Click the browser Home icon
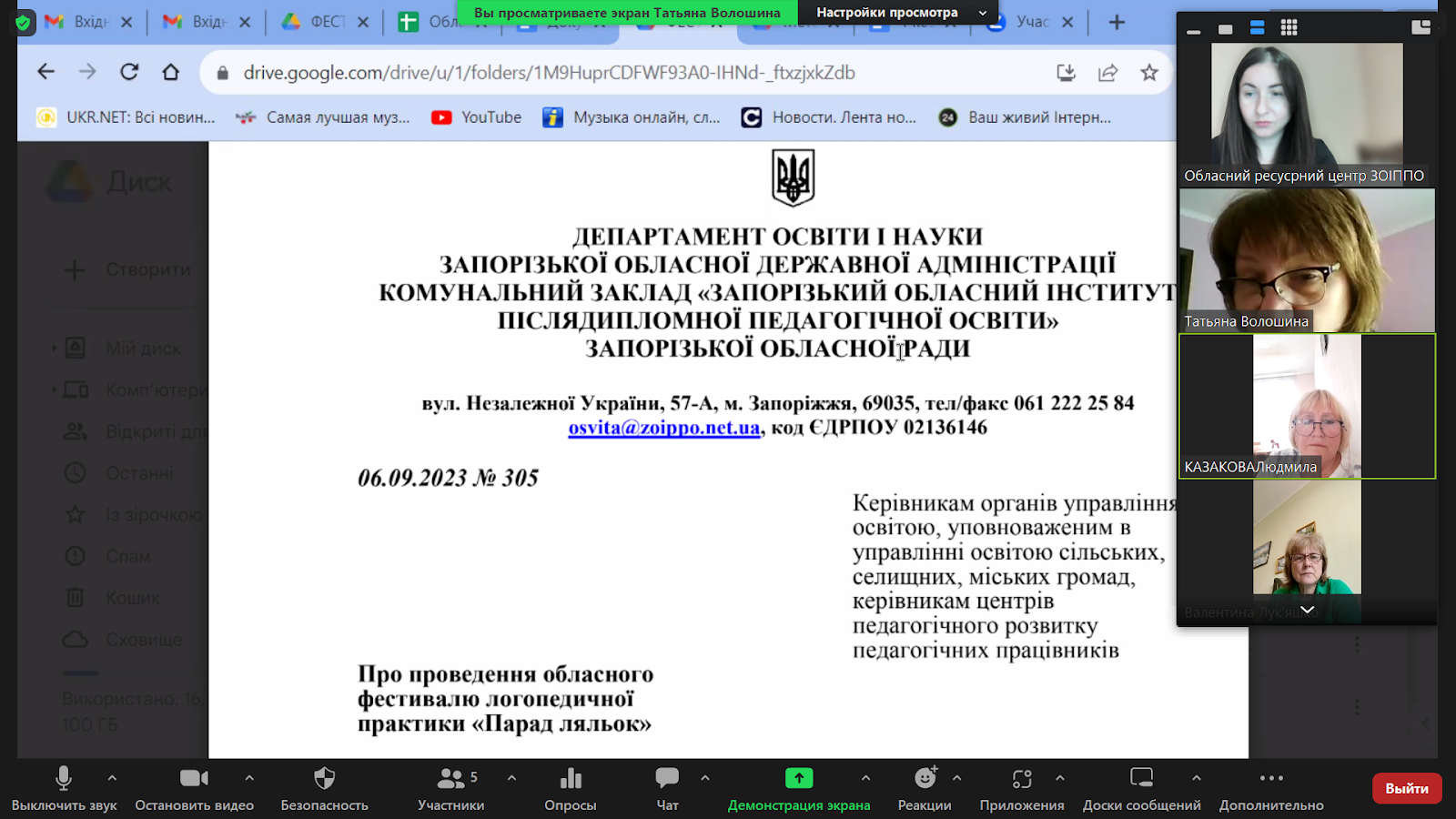The width and height of the screenshot is (1456, 819). pos(170,72)
